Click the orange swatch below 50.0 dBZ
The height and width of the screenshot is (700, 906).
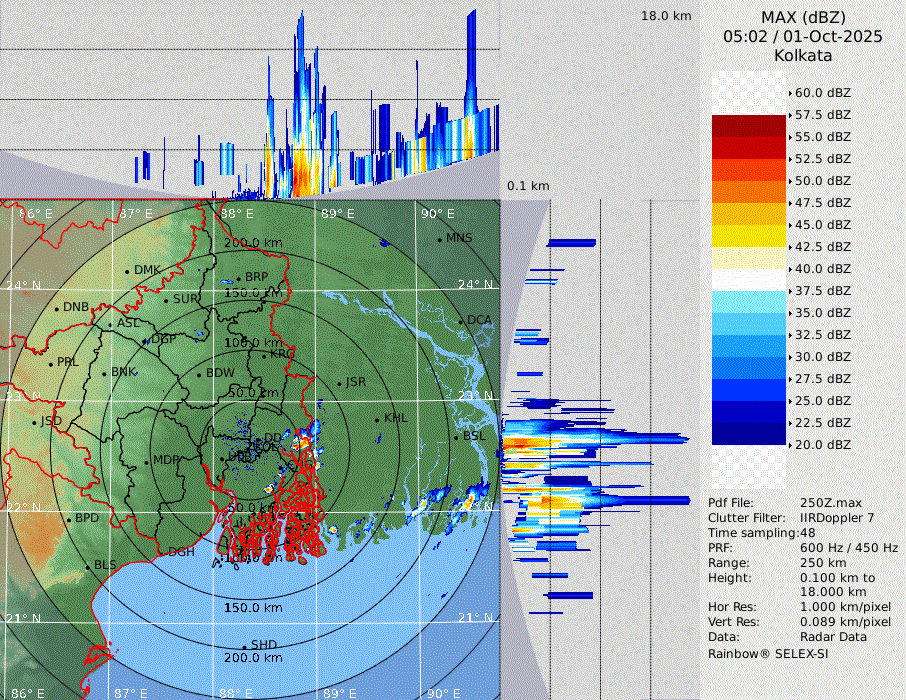[748, 192]
